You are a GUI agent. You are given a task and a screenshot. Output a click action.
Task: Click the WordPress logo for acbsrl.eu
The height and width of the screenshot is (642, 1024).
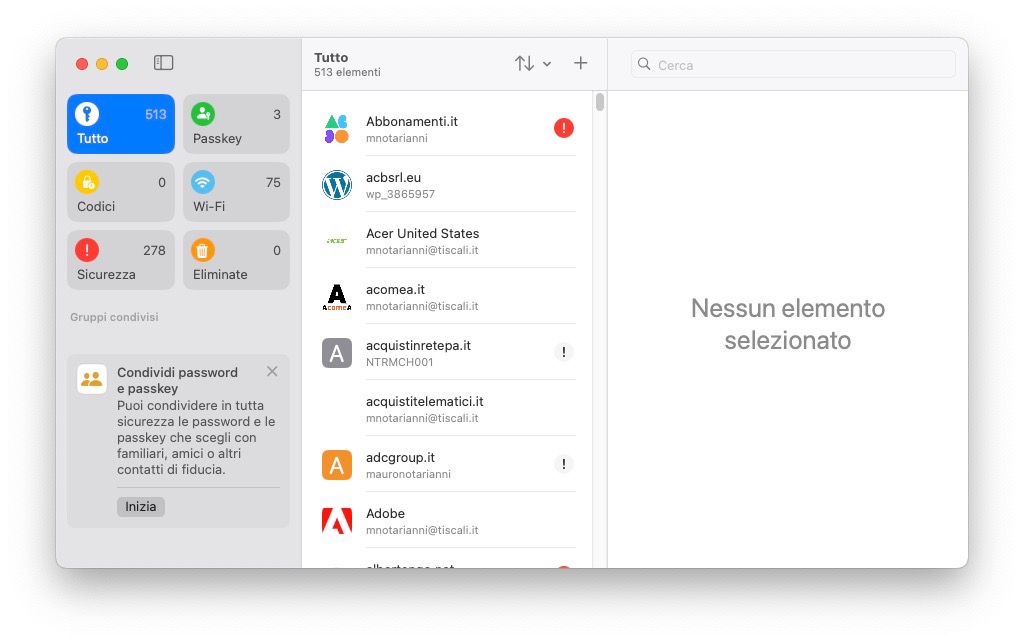tap(337, 185)
